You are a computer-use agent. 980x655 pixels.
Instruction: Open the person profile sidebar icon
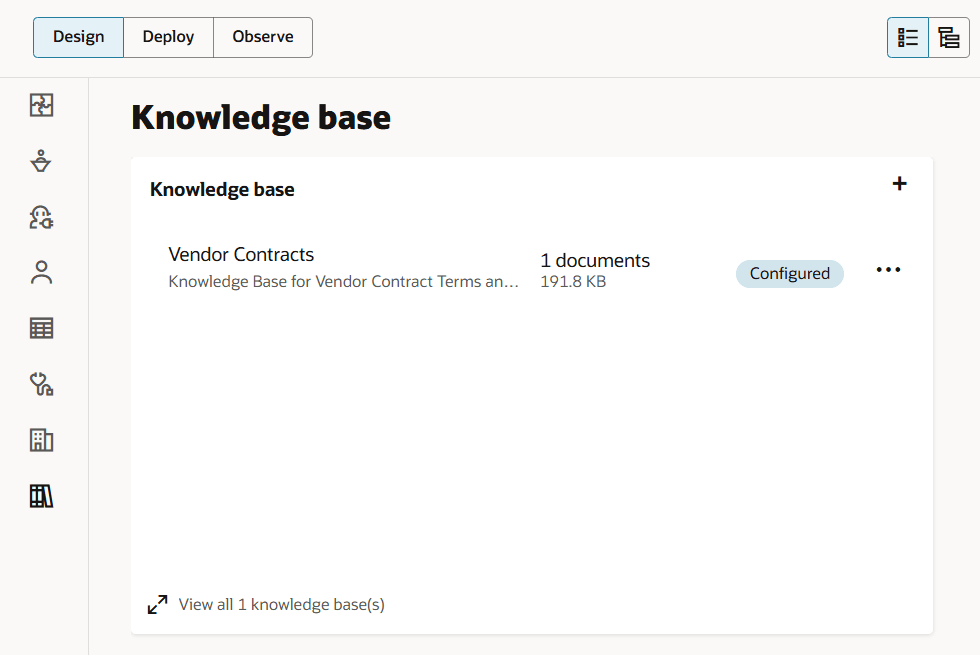coord(41,272)
